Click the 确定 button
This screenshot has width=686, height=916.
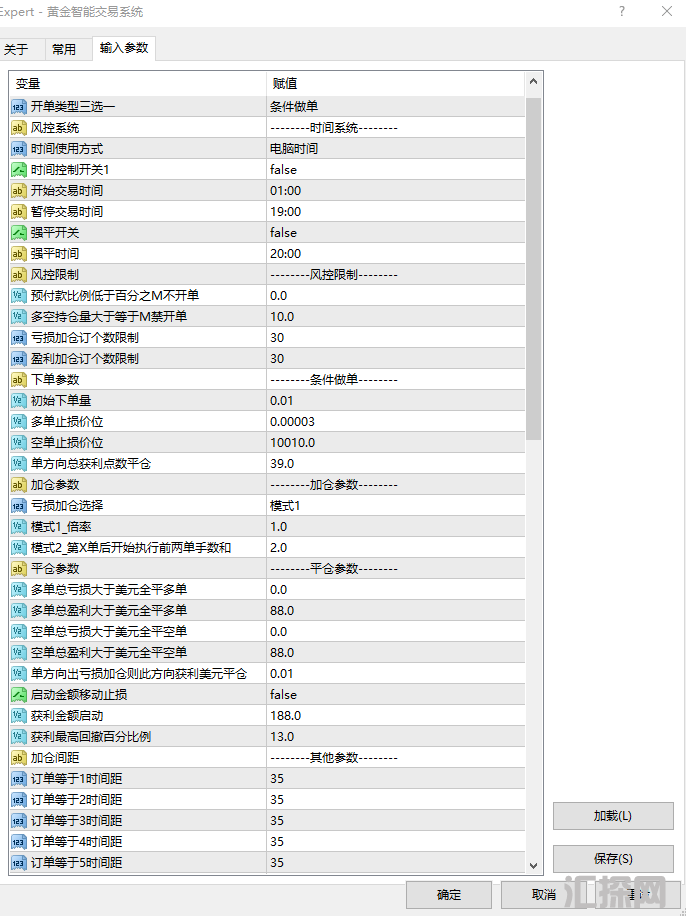pyautogui.click(x=449, y=895)
